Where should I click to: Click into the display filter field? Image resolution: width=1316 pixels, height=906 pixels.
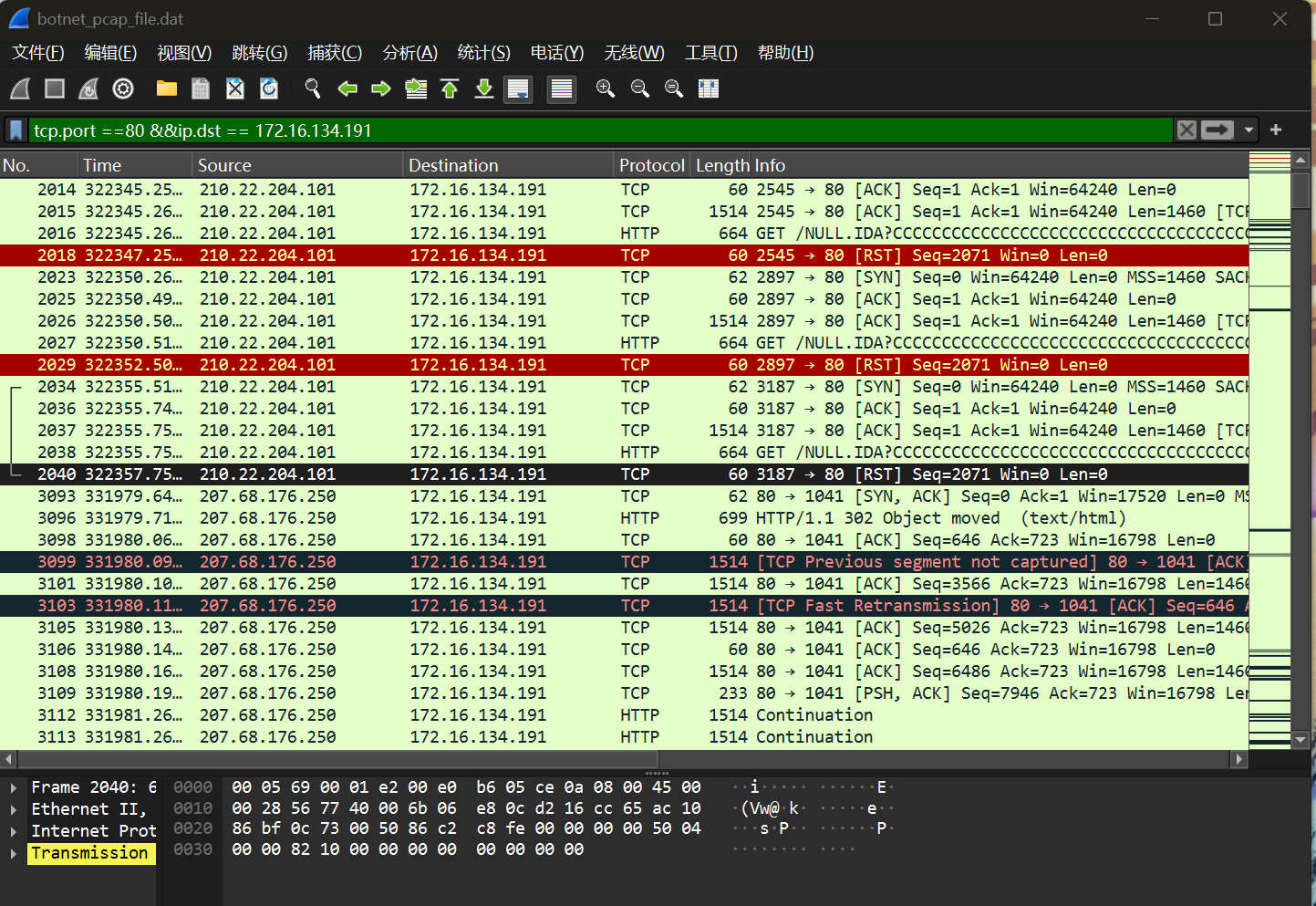[601, 130]
